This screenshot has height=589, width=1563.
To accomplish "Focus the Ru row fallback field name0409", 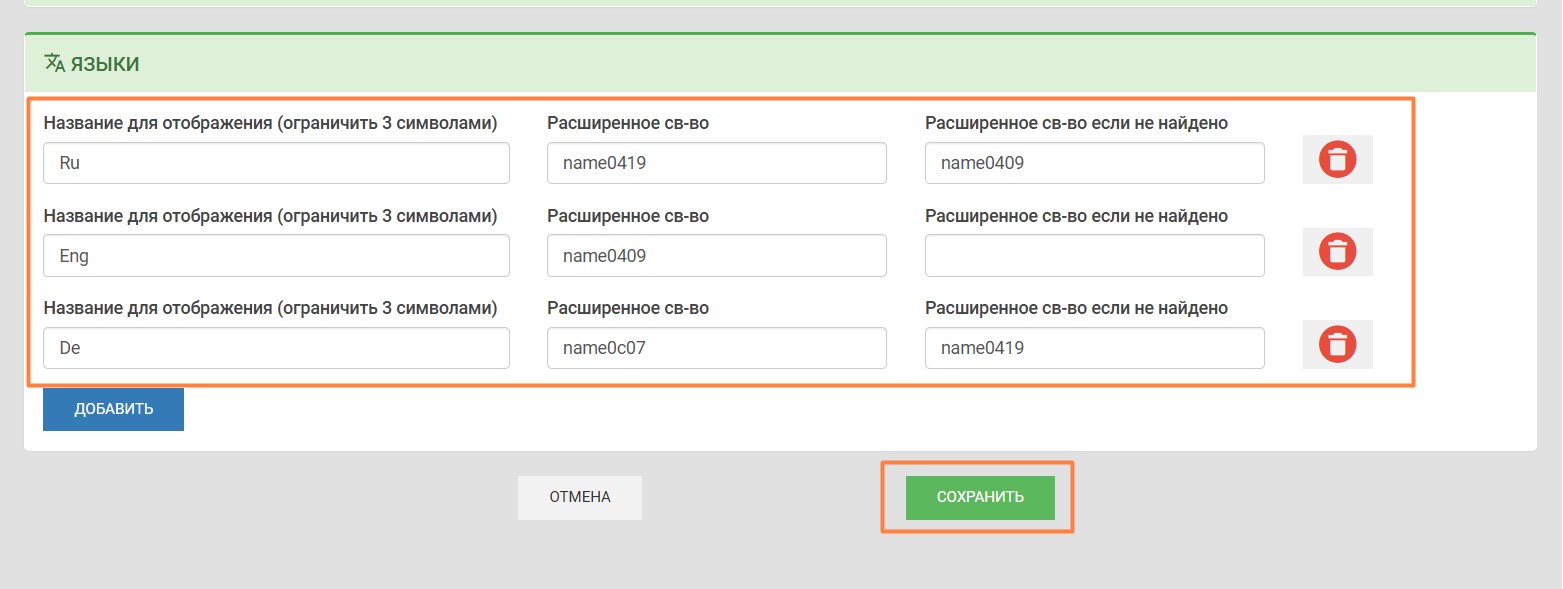I will 1094,163.
